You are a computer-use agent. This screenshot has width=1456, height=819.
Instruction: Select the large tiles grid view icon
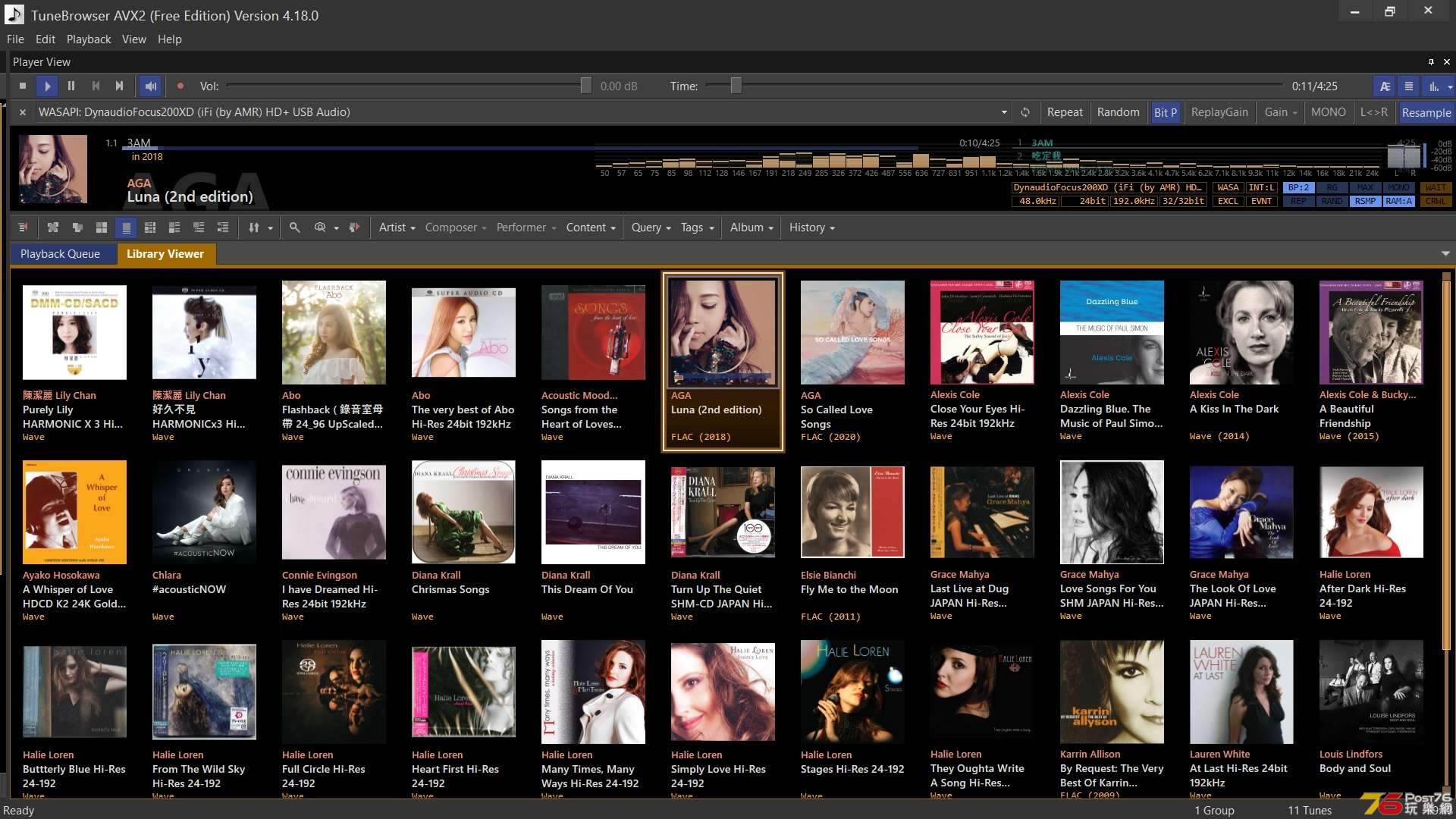(102, 227)
